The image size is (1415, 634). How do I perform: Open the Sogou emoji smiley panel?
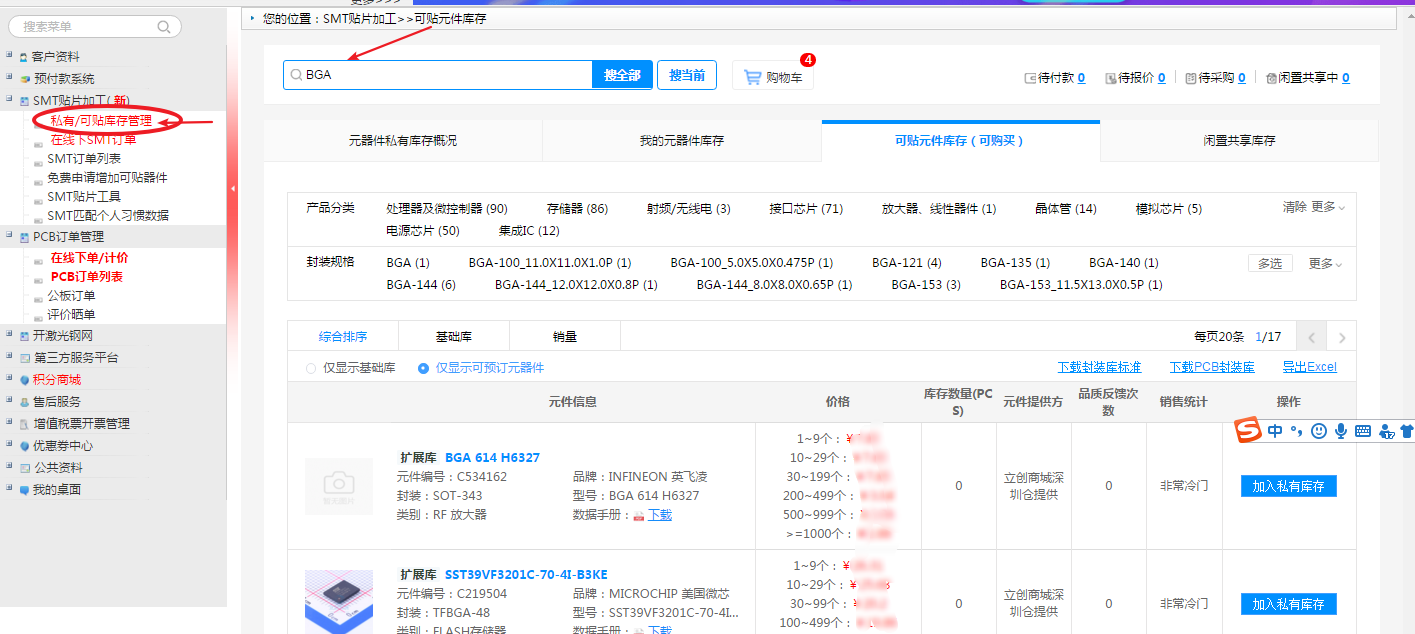[x=1319, y=431]
